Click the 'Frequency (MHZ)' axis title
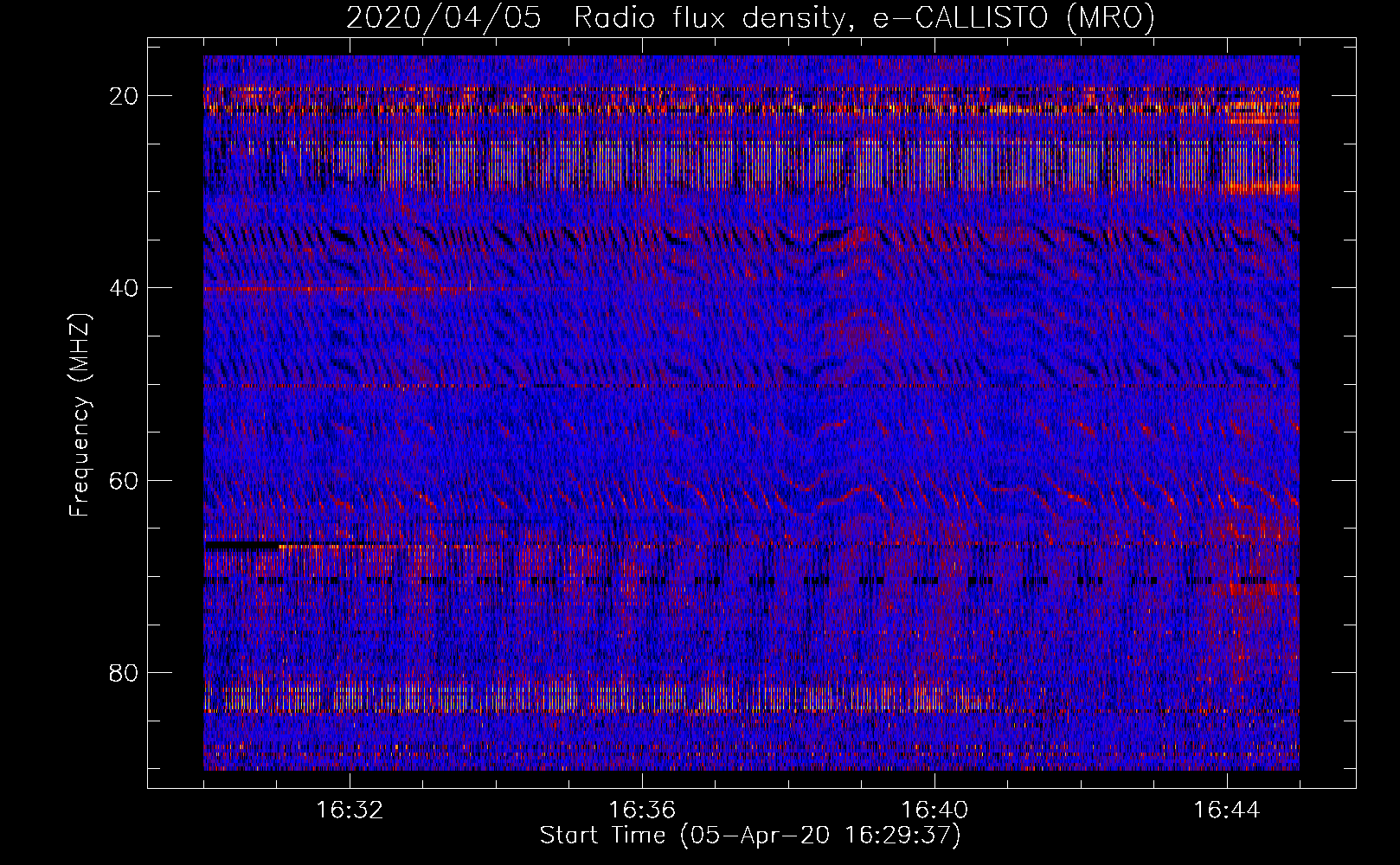The width and height of the screenshot is (1400, 865). 80,415
